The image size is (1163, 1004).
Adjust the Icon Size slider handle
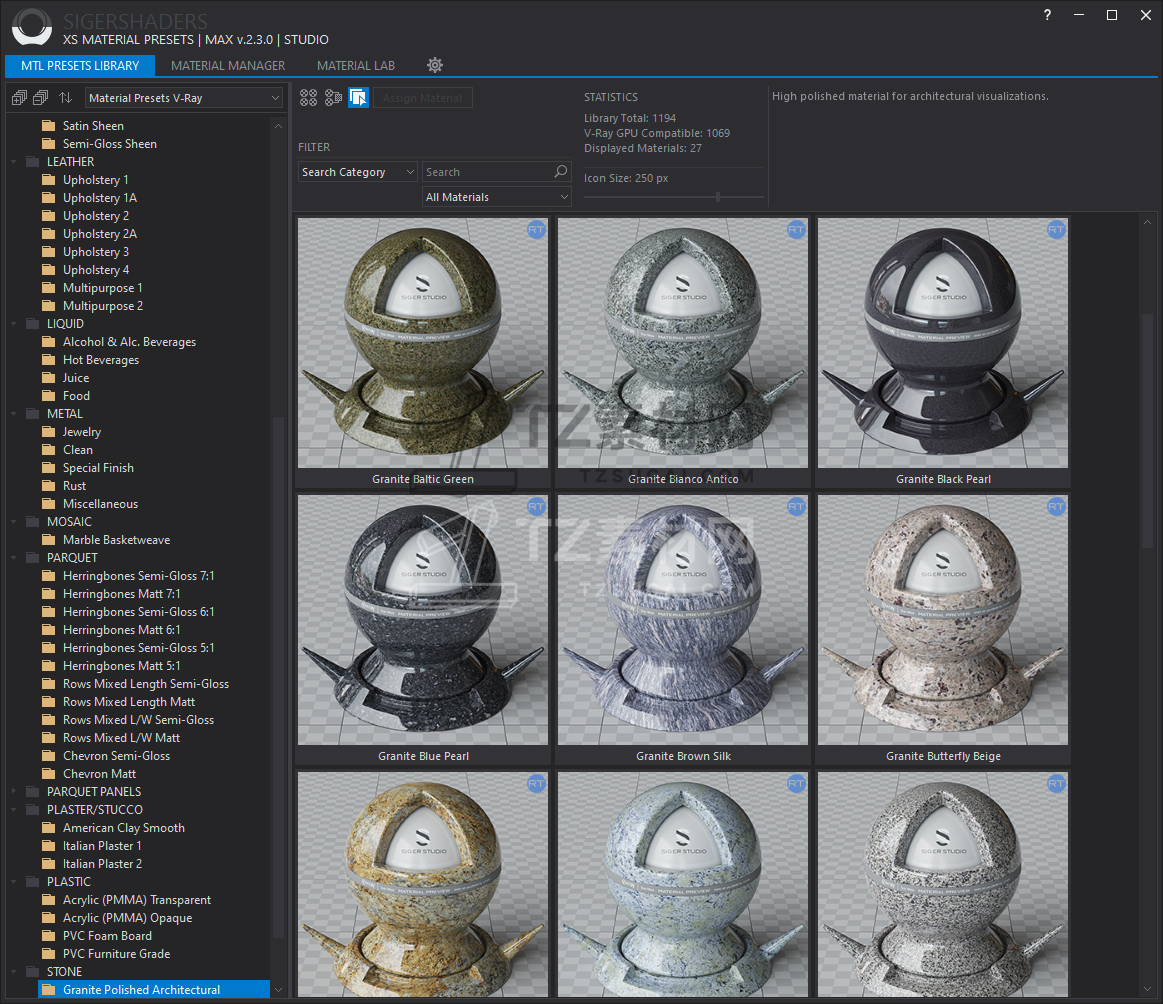pyautogui.click(x=718, y=196)
